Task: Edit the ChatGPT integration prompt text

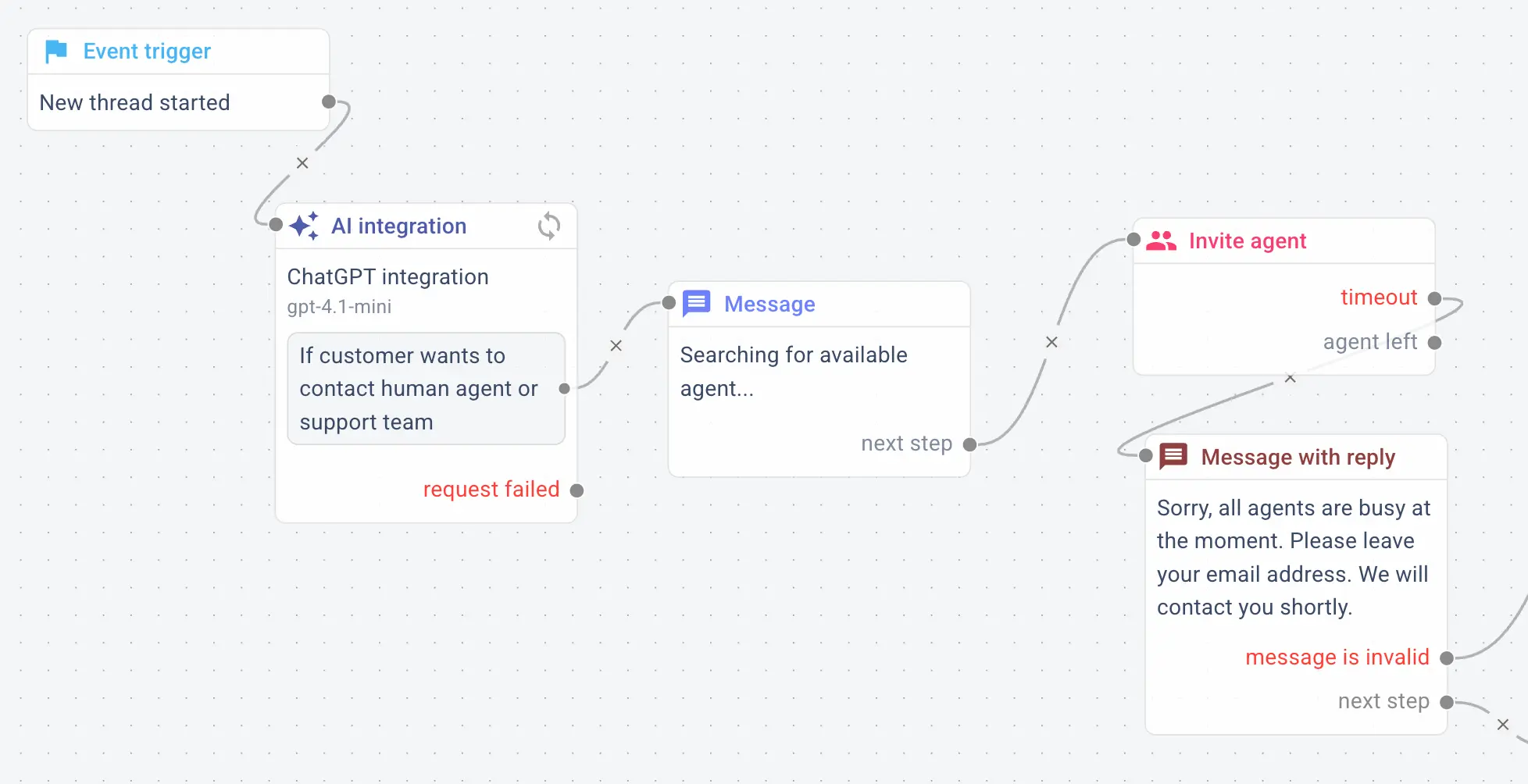Action: [x=426, y=388]
